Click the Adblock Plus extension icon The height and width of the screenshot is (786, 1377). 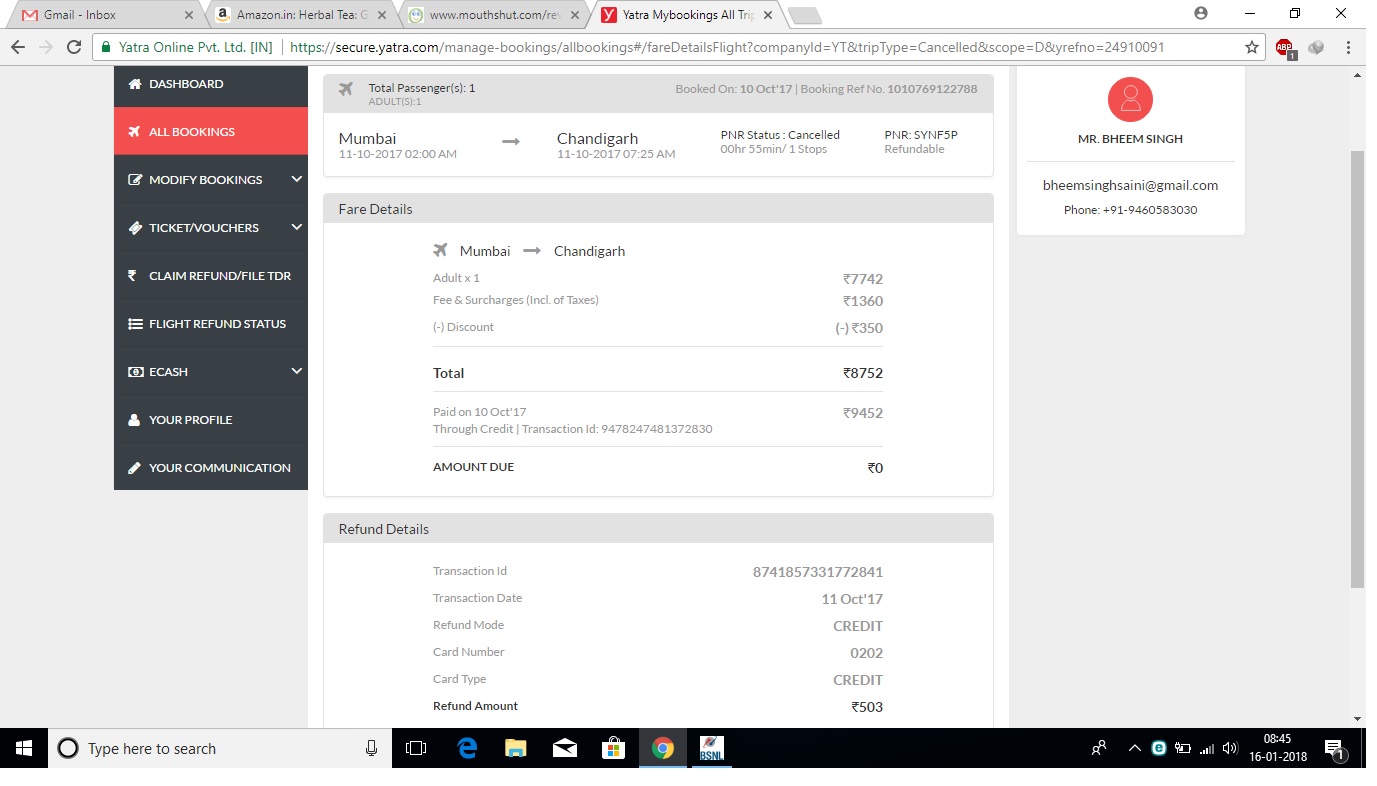1284,47
